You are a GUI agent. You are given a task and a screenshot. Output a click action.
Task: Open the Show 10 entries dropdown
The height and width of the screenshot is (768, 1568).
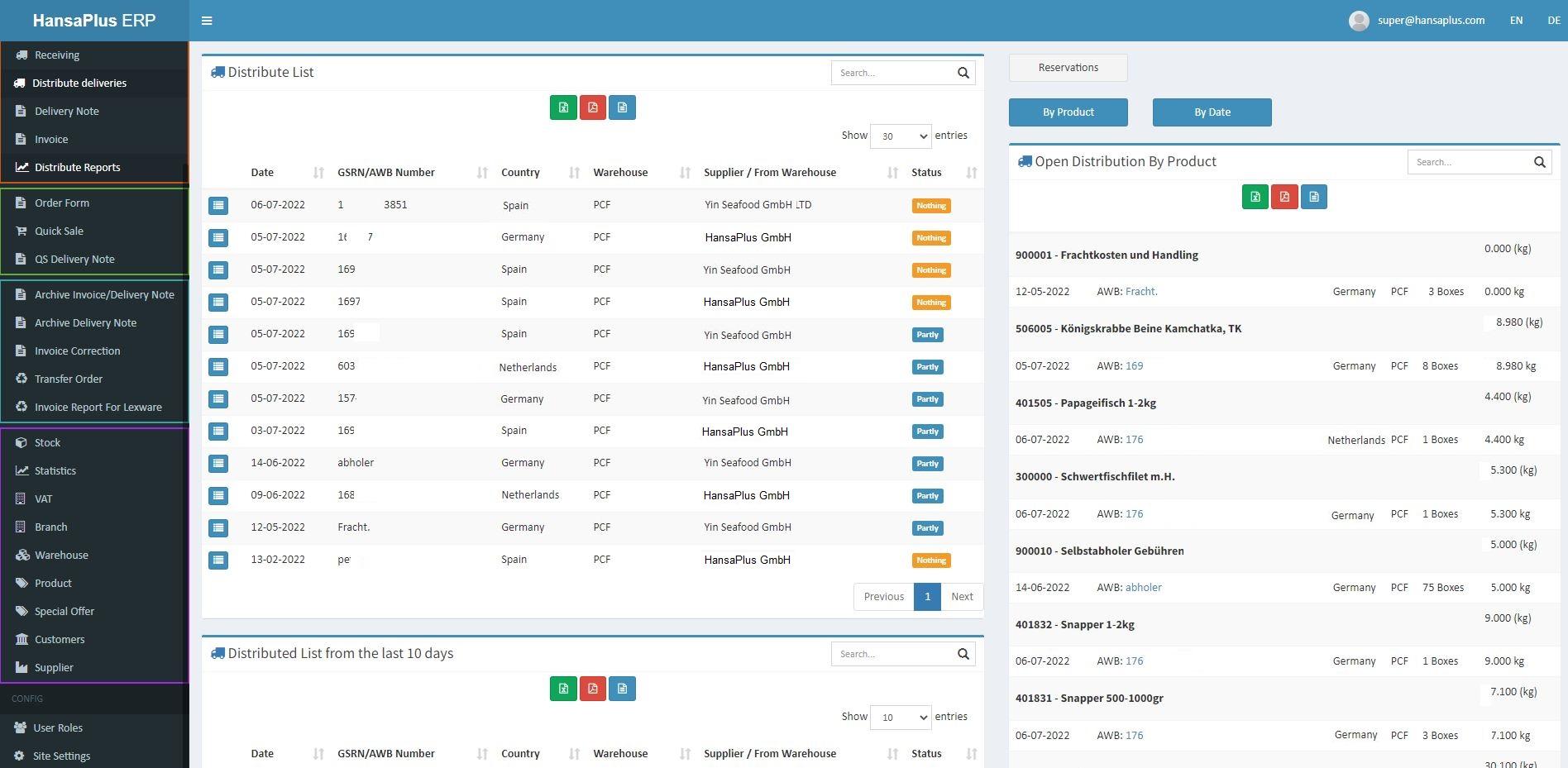point(901,717)
